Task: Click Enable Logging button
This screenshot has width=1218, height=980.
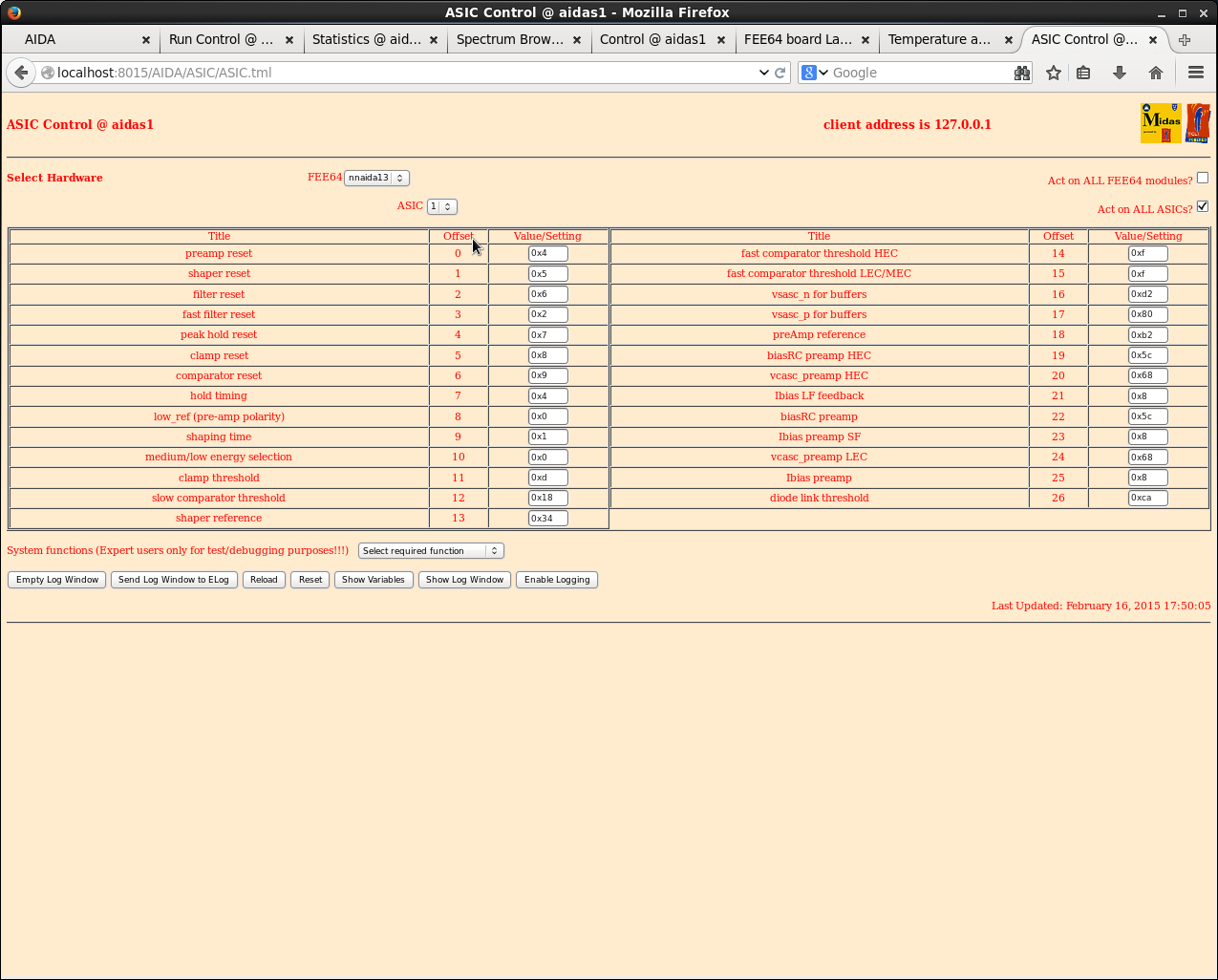Action: (557, 580)
